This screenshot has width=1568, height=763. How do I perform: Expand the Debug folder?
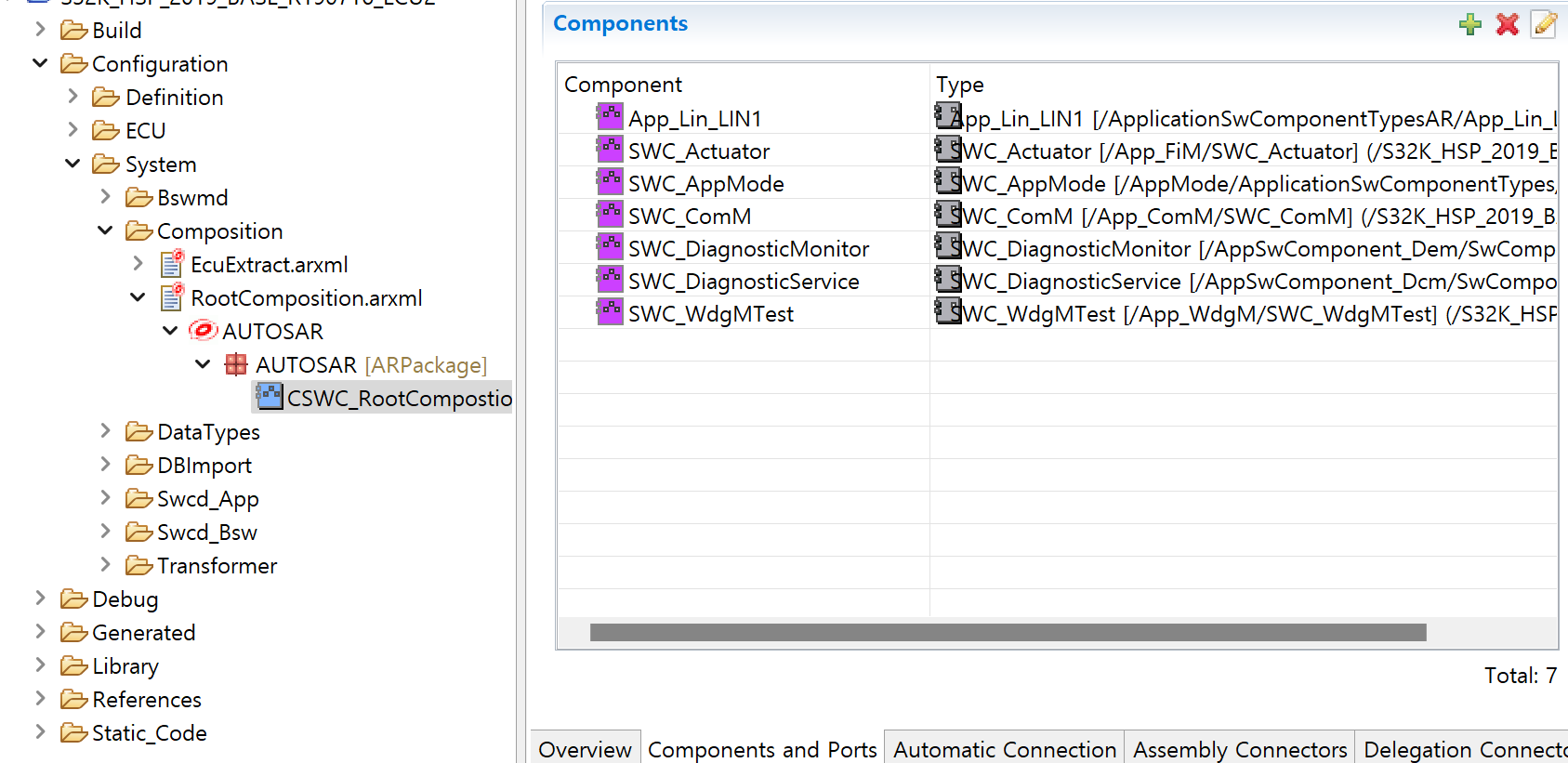[x=40, y=599]
